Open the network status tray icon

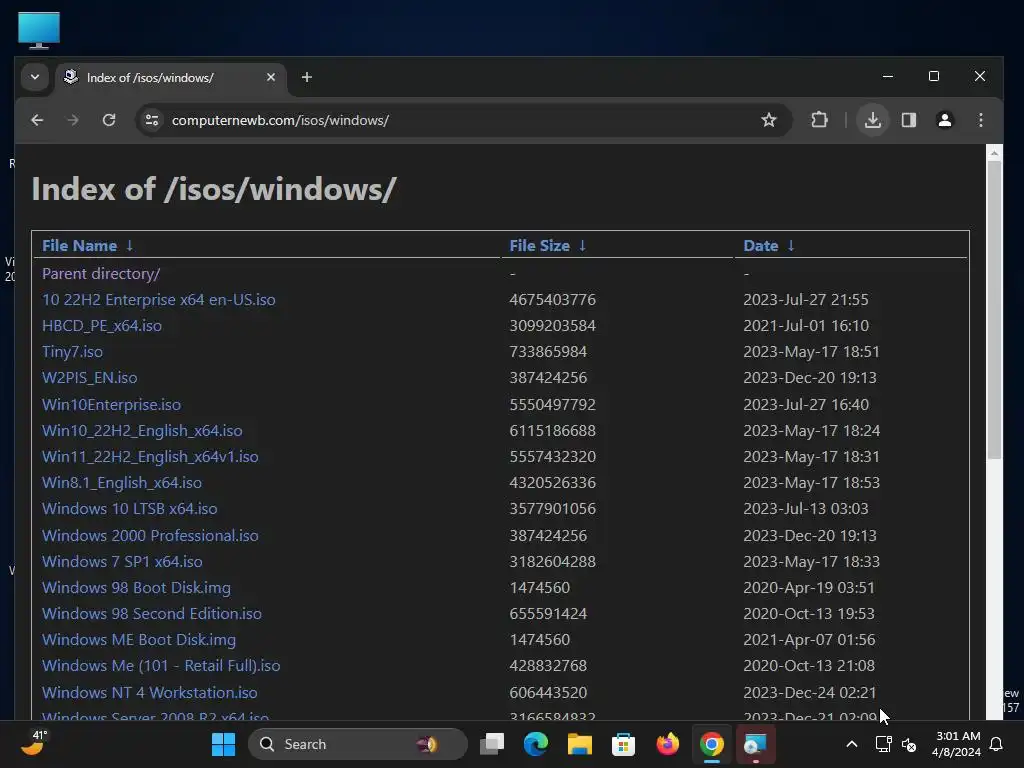883,744
